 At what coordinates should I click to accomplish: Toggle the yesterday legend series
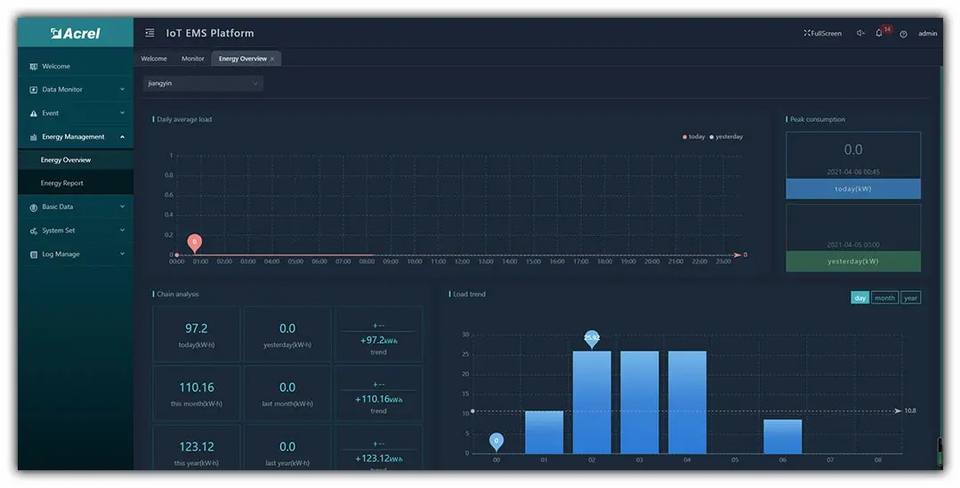(x=727, y=137)
